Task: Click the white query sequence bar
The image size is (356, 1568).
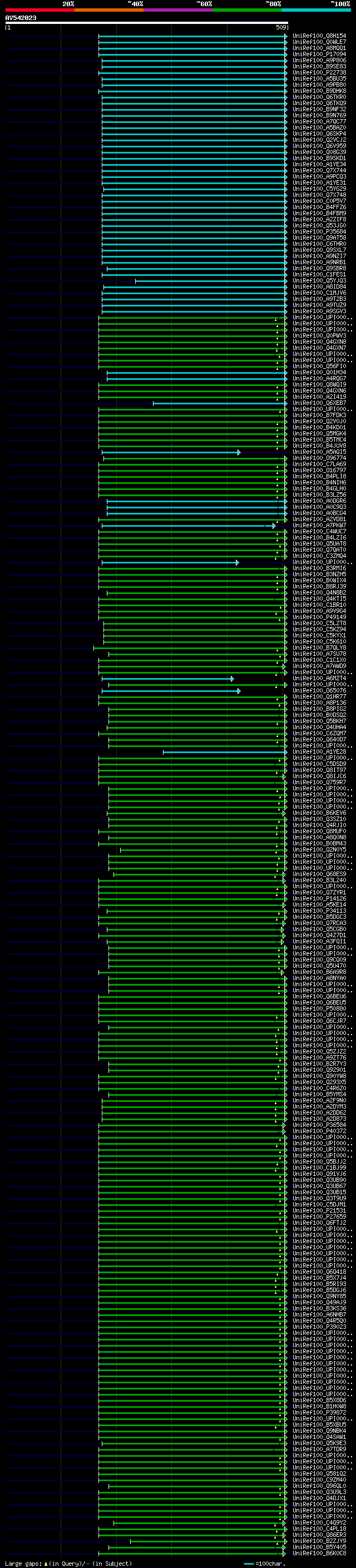Action: pyautogui.click(x=147, y=23)
